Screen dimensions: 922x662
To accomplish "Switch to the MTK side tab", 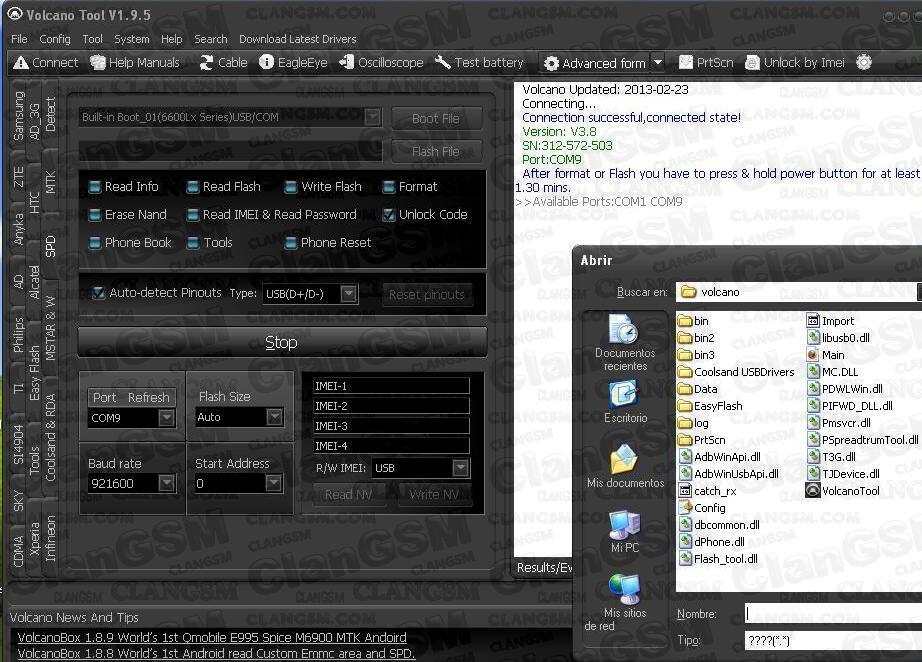I will click(x=51, y=182).
